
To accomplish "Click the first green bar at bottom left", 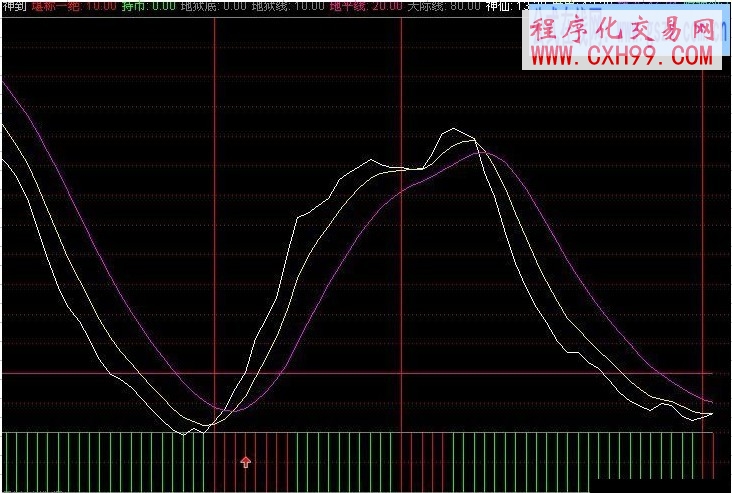I will 9,460.
